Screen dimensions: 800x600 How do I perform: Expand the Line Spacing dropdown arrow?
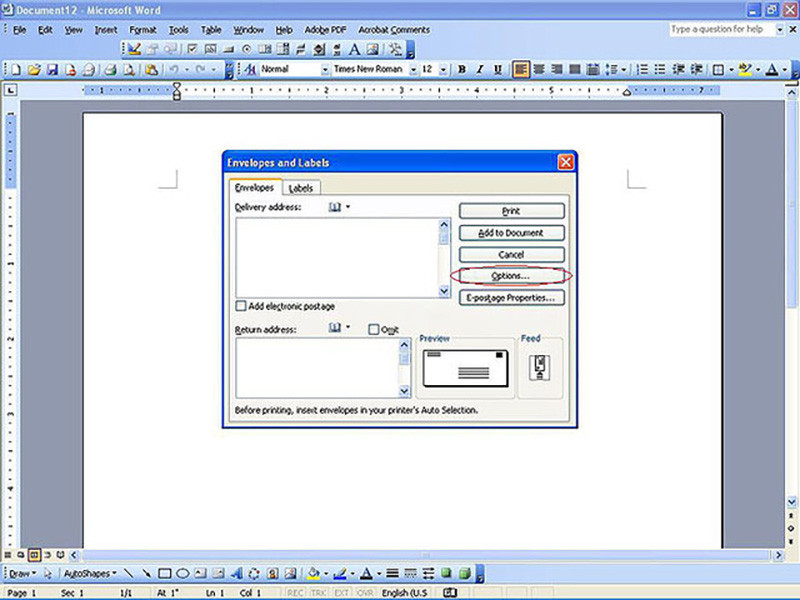623,69
